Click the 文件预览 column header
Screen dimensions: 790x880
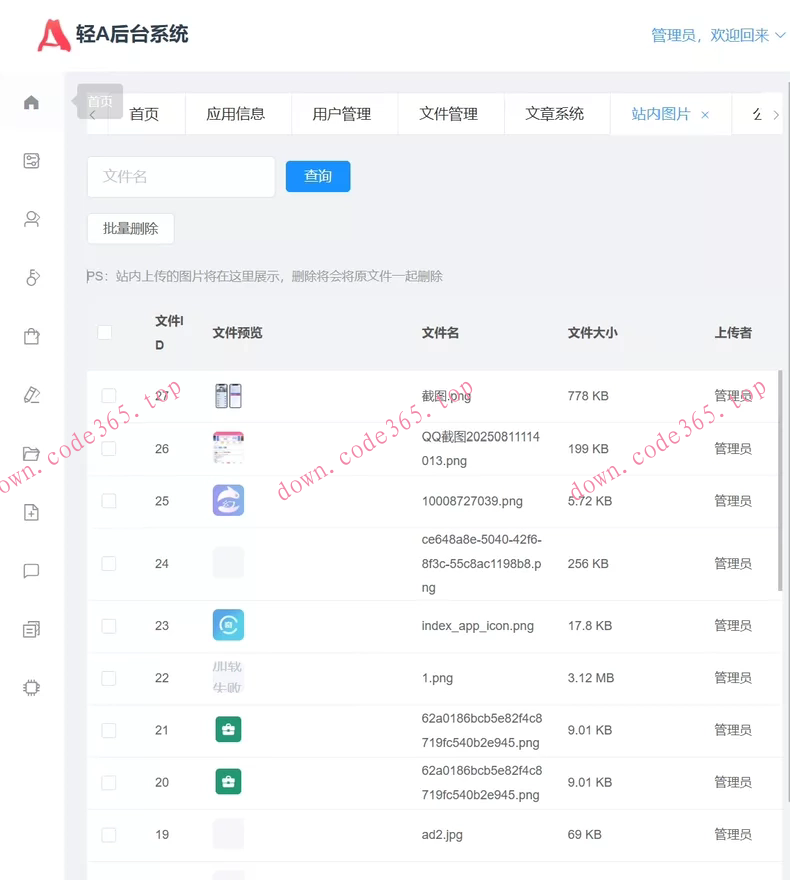[237, 333]
